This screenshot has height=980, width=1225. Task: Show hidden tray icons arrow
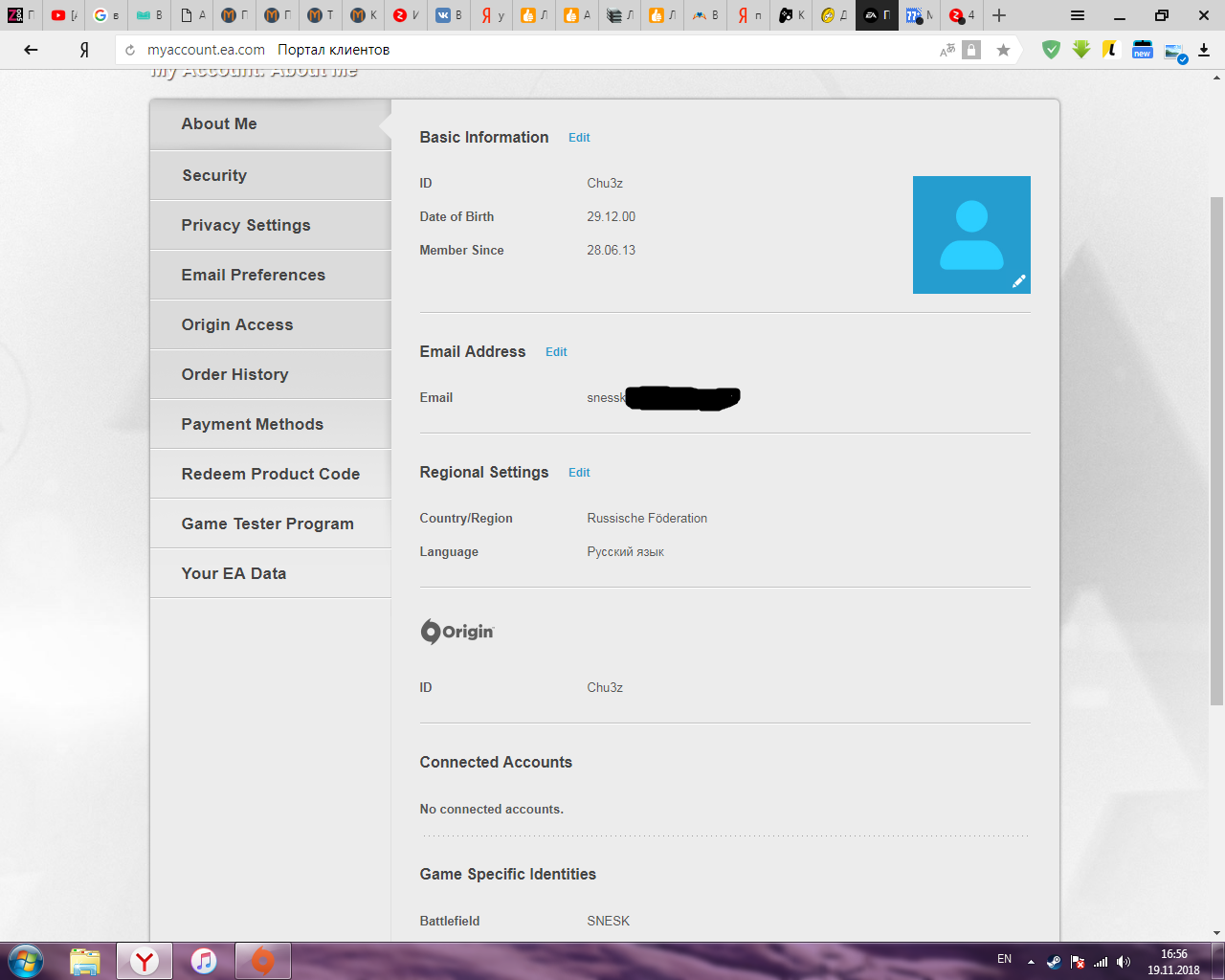coord(1031,962)
